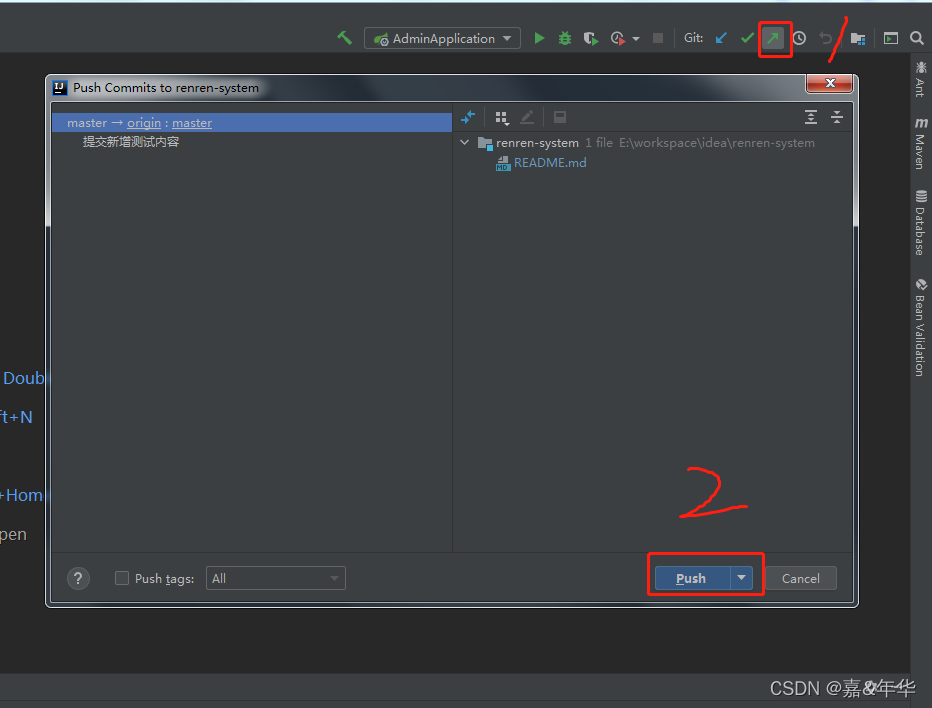Select the README.md file
The height and width of the screenshot is (708, 932).
tap(550, 163)
